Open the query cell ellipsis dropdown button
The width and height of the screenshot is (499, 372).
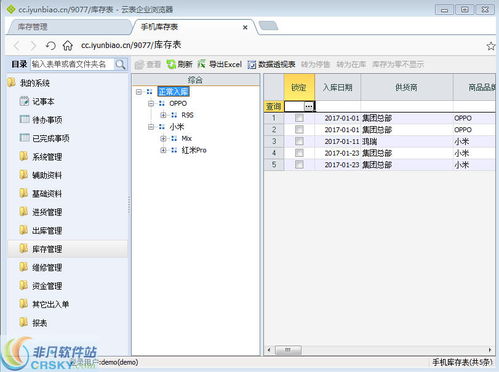pos(309,106)
